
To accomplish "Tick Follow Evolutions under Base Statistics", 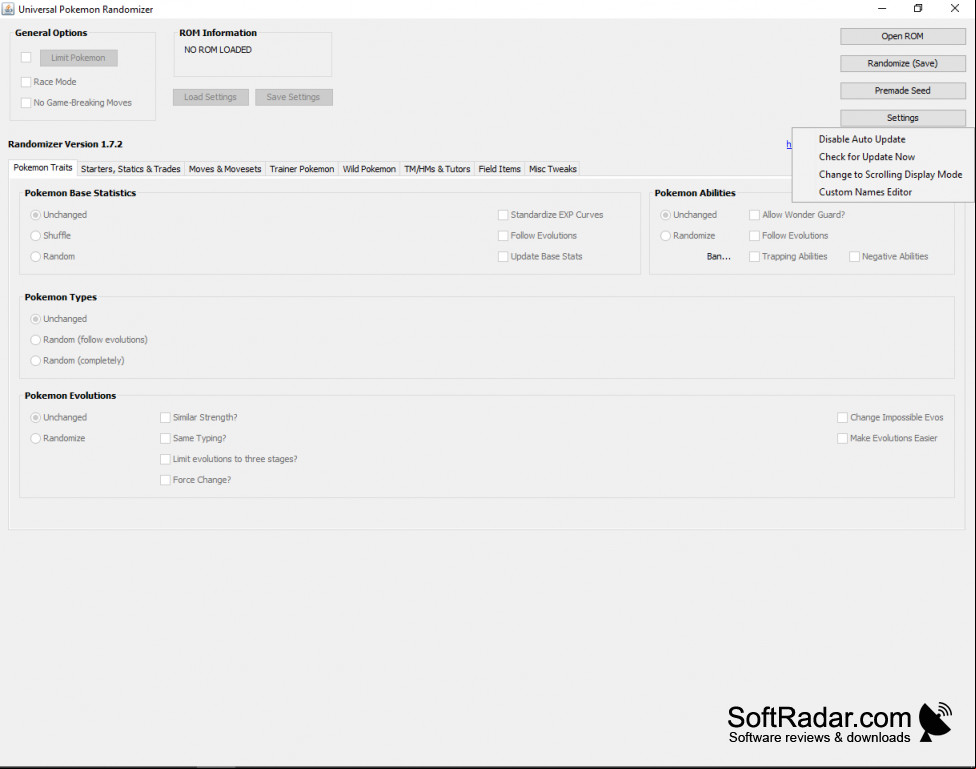I will 503,235.
